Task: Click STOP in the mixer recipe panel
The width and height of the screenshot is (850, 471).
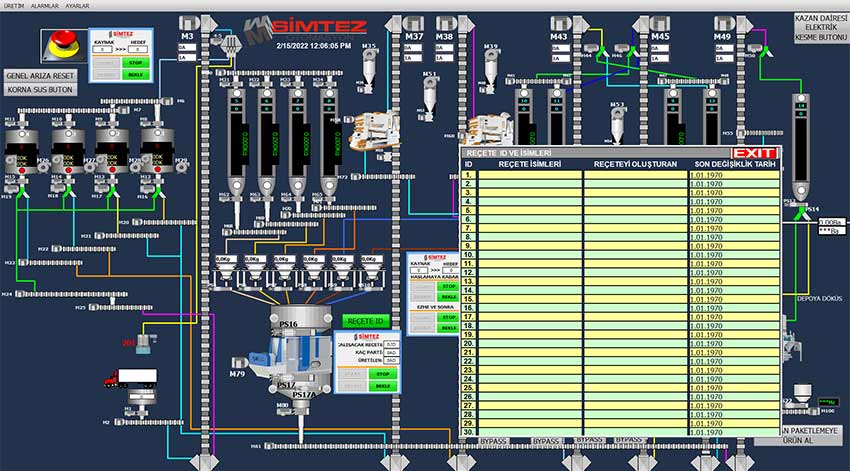Action: coord(383,374)
